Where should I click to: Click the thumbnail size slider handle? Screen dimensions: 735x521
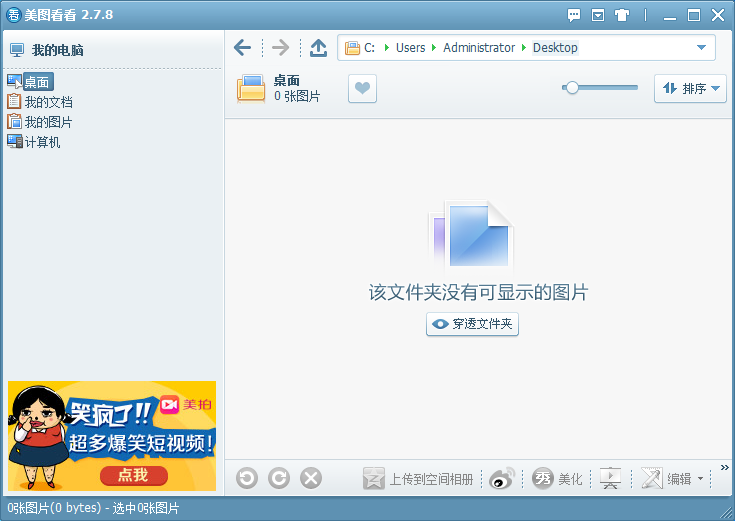[x=571, y=88]
